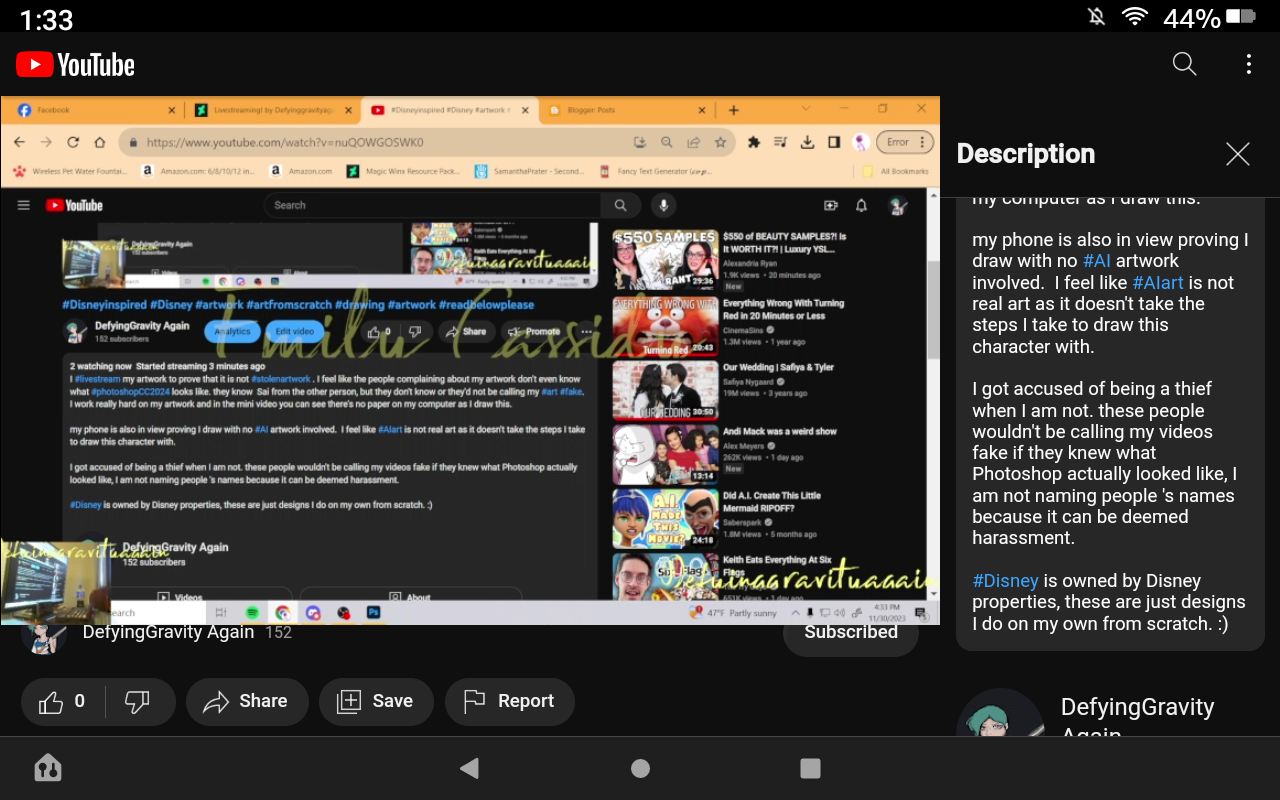Tap the Error button in the recorded Chrome toolbar
Screen dimensions: 1280x800
point(904,142)
